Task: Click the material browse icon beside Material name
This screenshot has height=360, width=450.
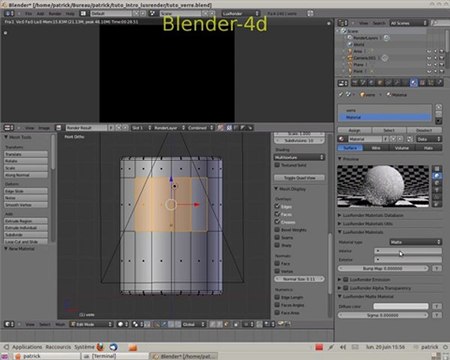Action: (x=342, y=139)
